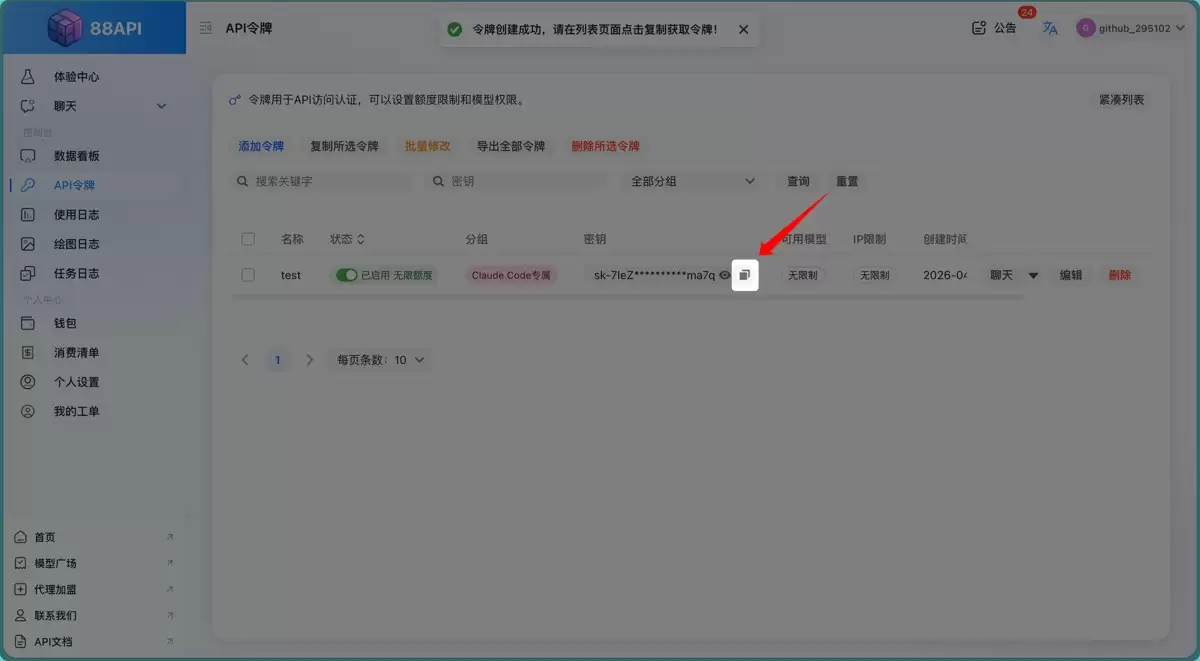Copy the token with the copy icon
The image size is (1200, 661).
(745, 275)
